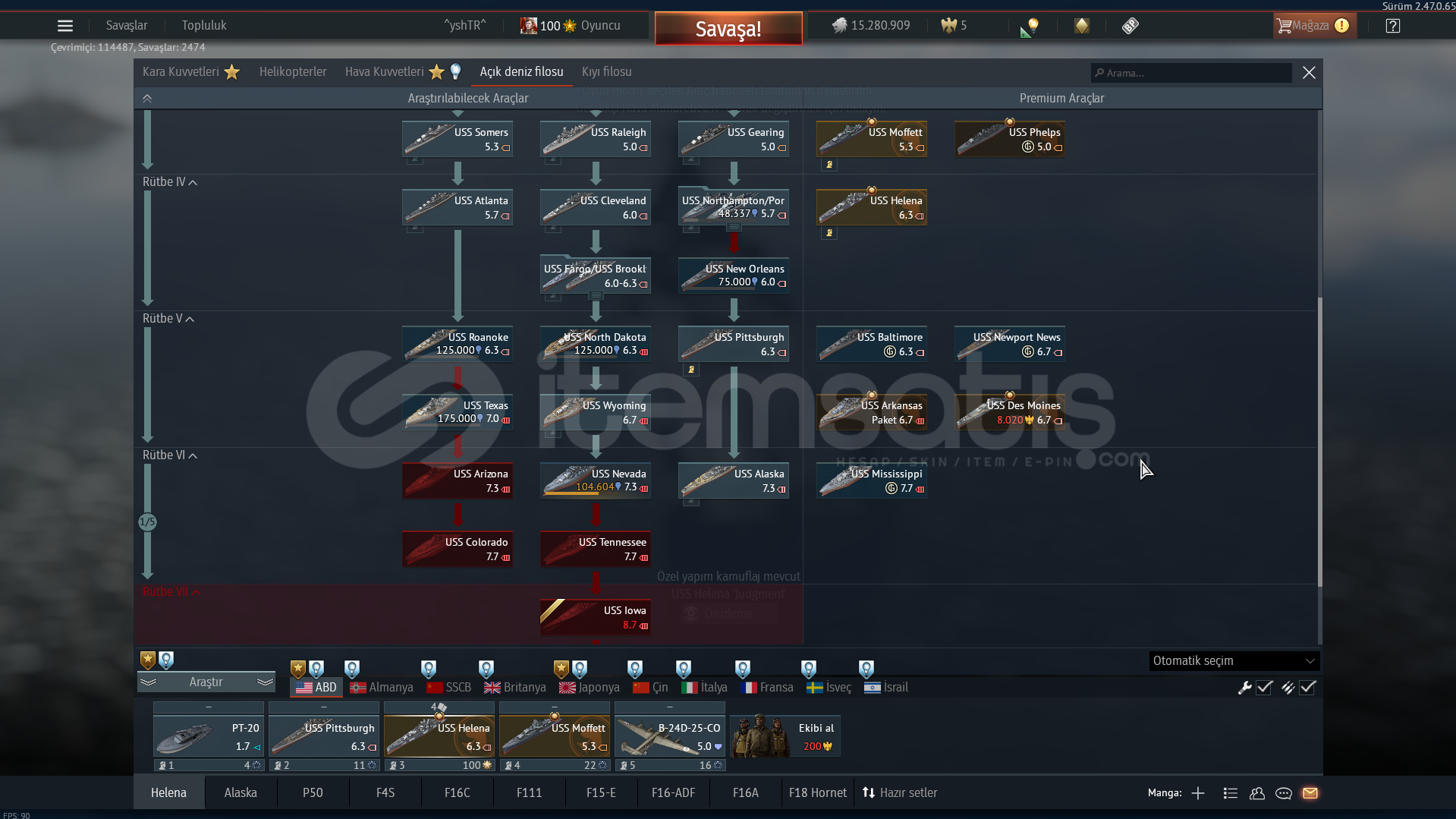Select the SSCB nation tab
Image resolution: width=1456 pixels, height=819 pixels.
449,688
